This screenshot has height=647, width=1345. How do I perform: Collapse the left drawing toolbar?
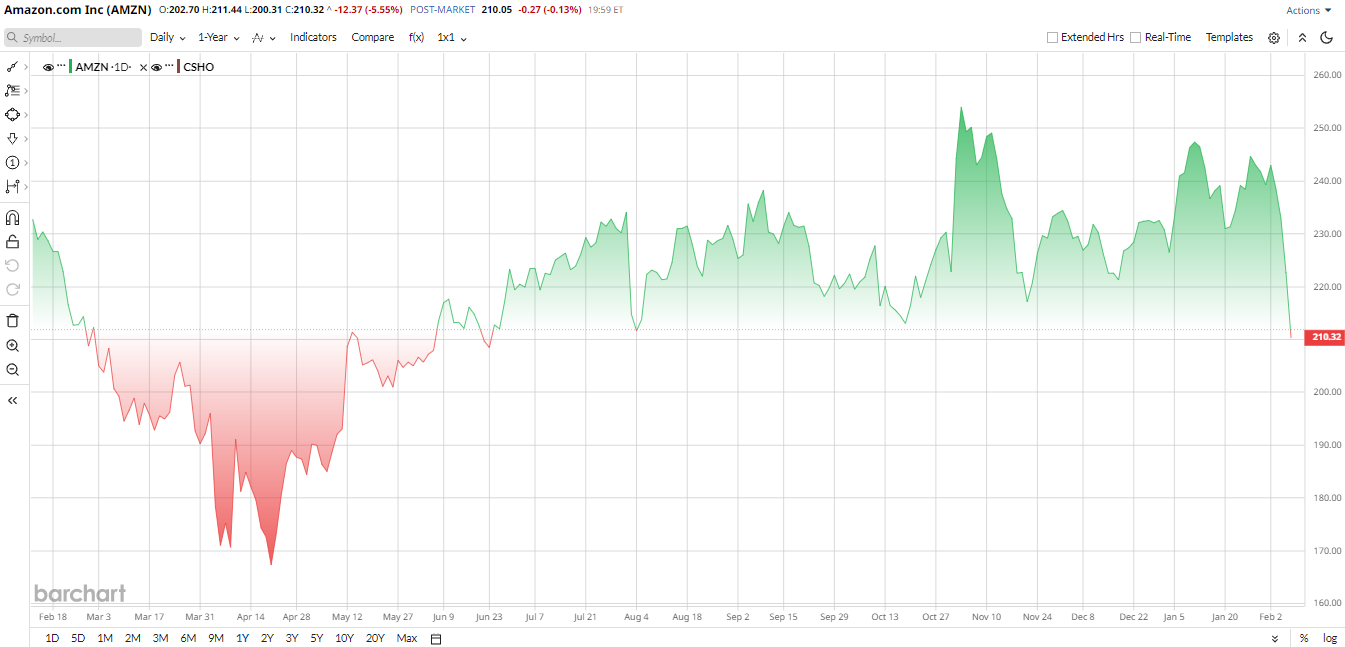[x=13, y=400]
